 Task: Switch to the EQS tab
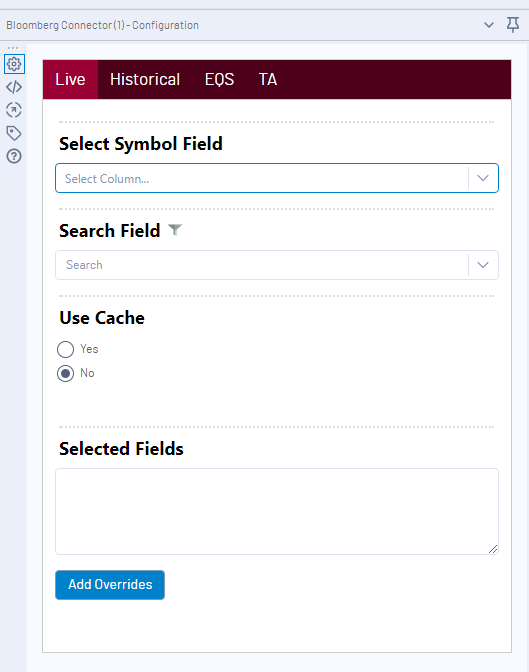(219, 80)
